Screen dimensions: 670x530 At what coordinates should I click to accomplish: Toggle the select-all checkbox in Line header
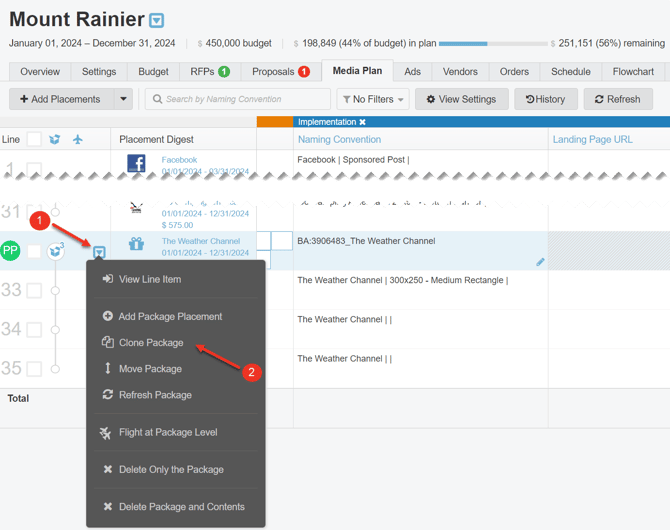[34, 139]
